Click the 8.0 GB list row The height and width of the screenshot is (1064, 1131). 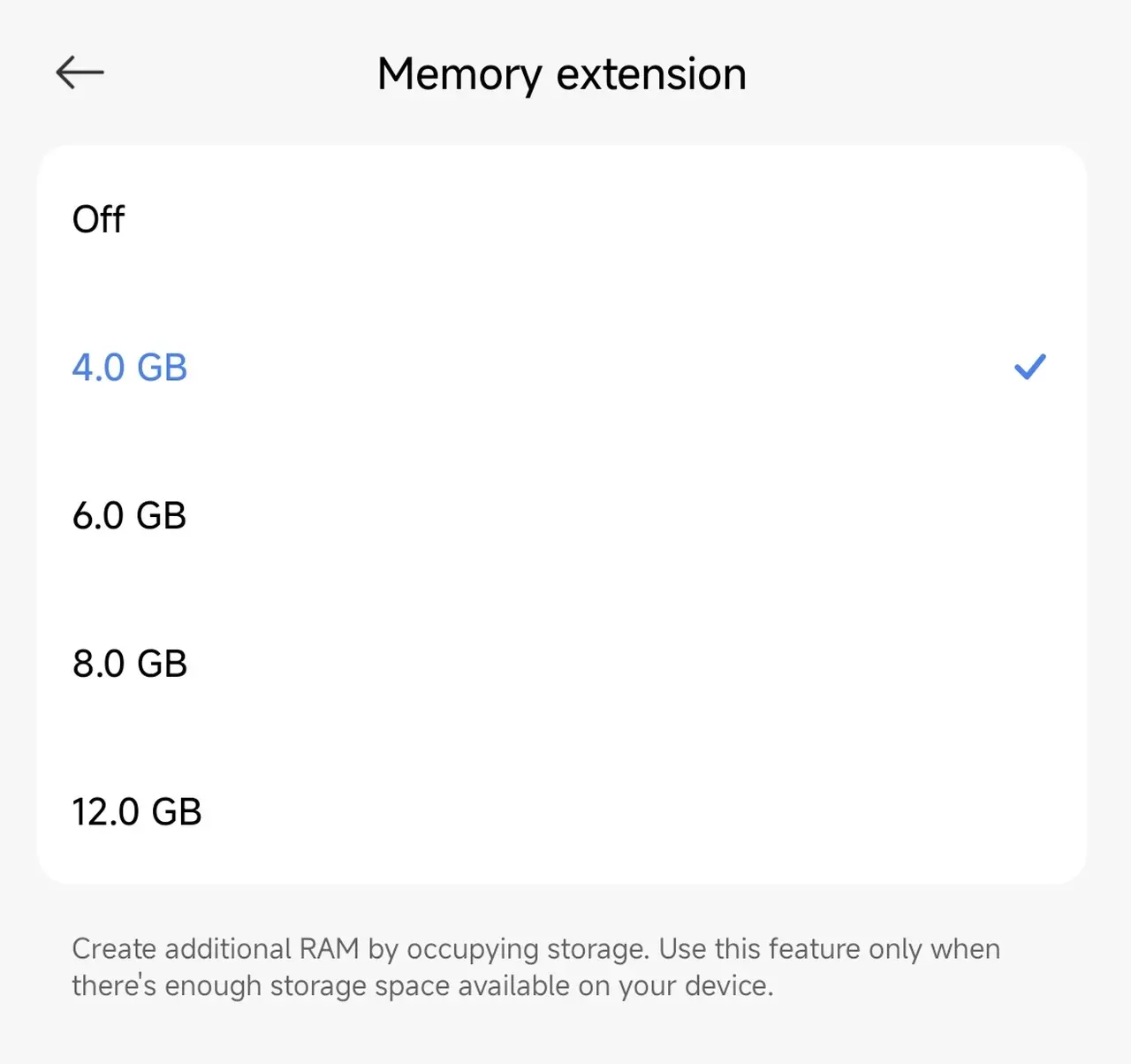pyautogui.click(x=562, y=664)
